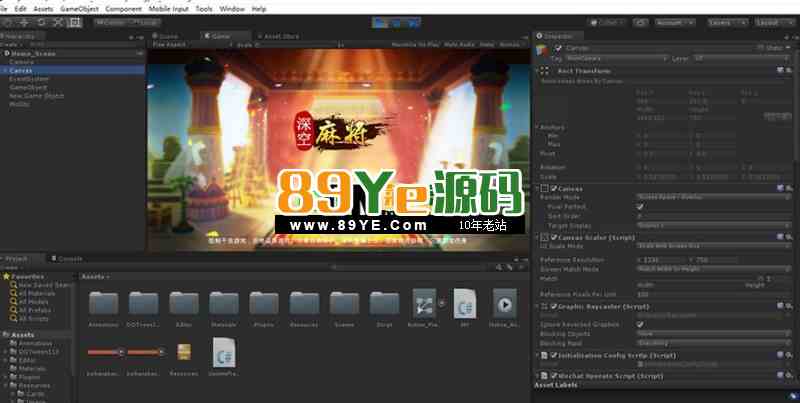Toggle the Canvas GameObject active checkbox
The width and height of the screenshot is (800, 403).
pyautogui.click(x=558, y=48)
